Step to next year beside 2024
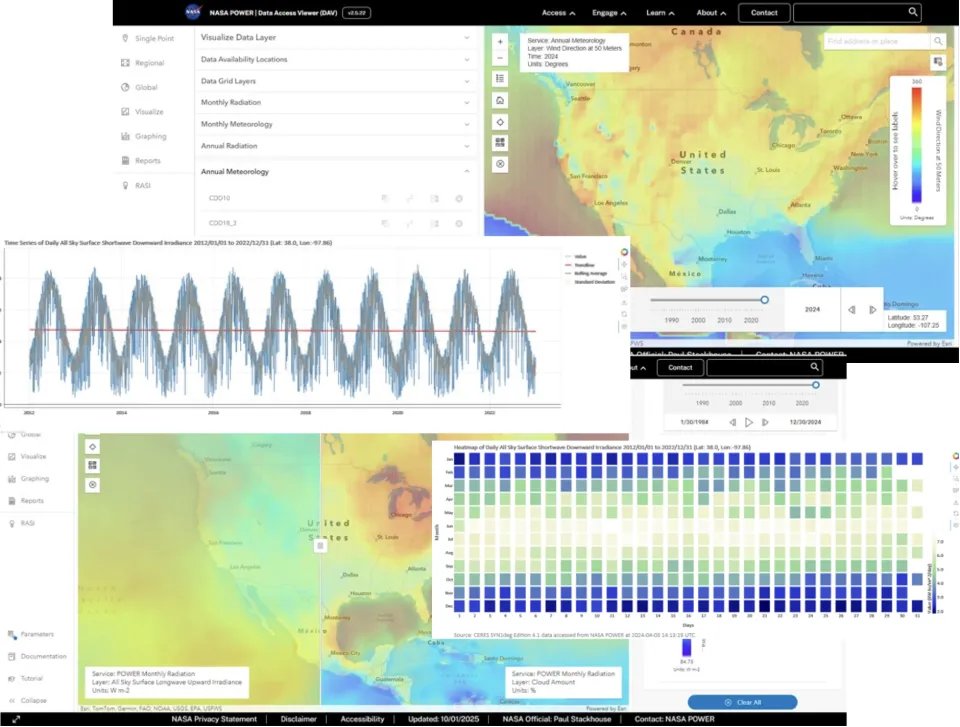The width and height of the screenshot is (960, 727). [873, 310]
